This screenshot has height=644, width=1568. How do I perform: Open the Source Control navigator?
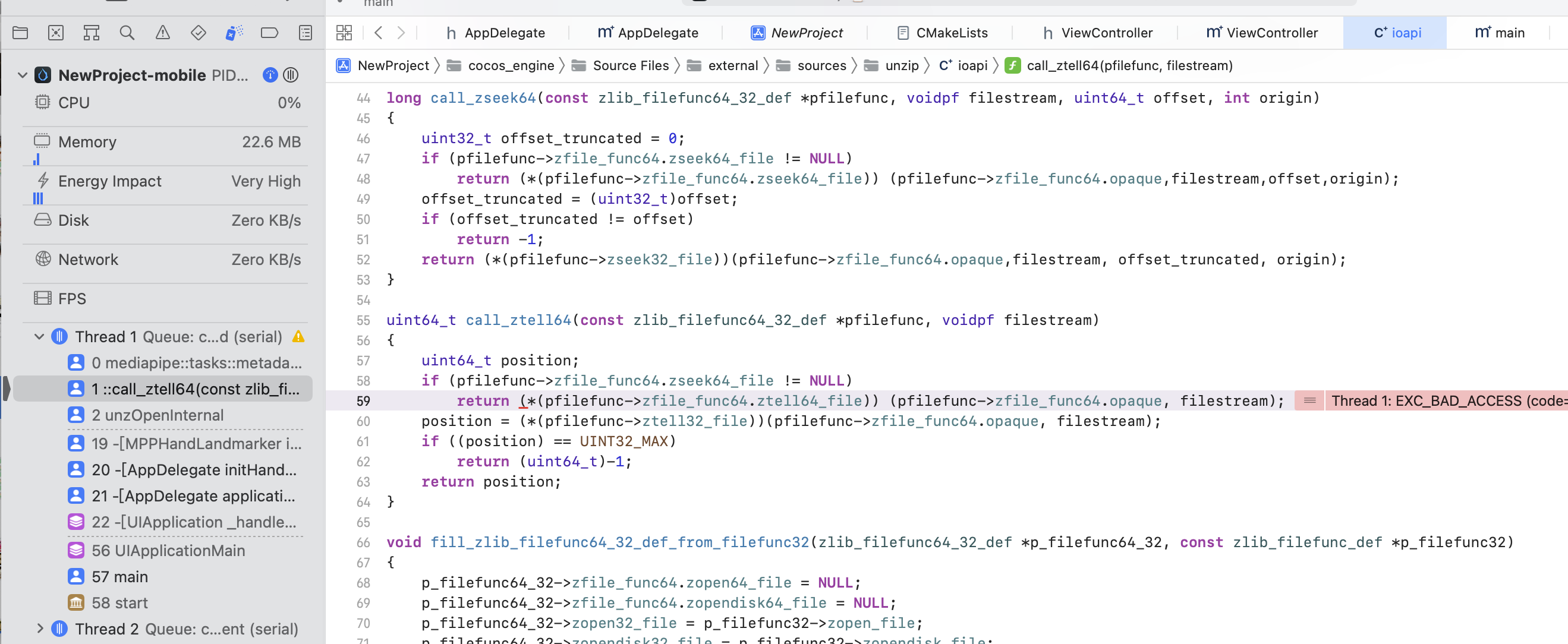click(55, 33)
